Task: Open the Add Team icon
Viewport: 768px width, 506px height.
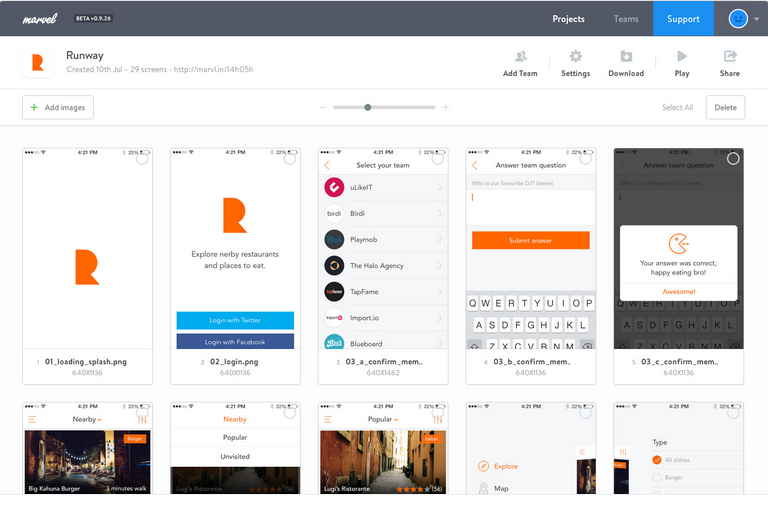Action: [x=521, y=56]
